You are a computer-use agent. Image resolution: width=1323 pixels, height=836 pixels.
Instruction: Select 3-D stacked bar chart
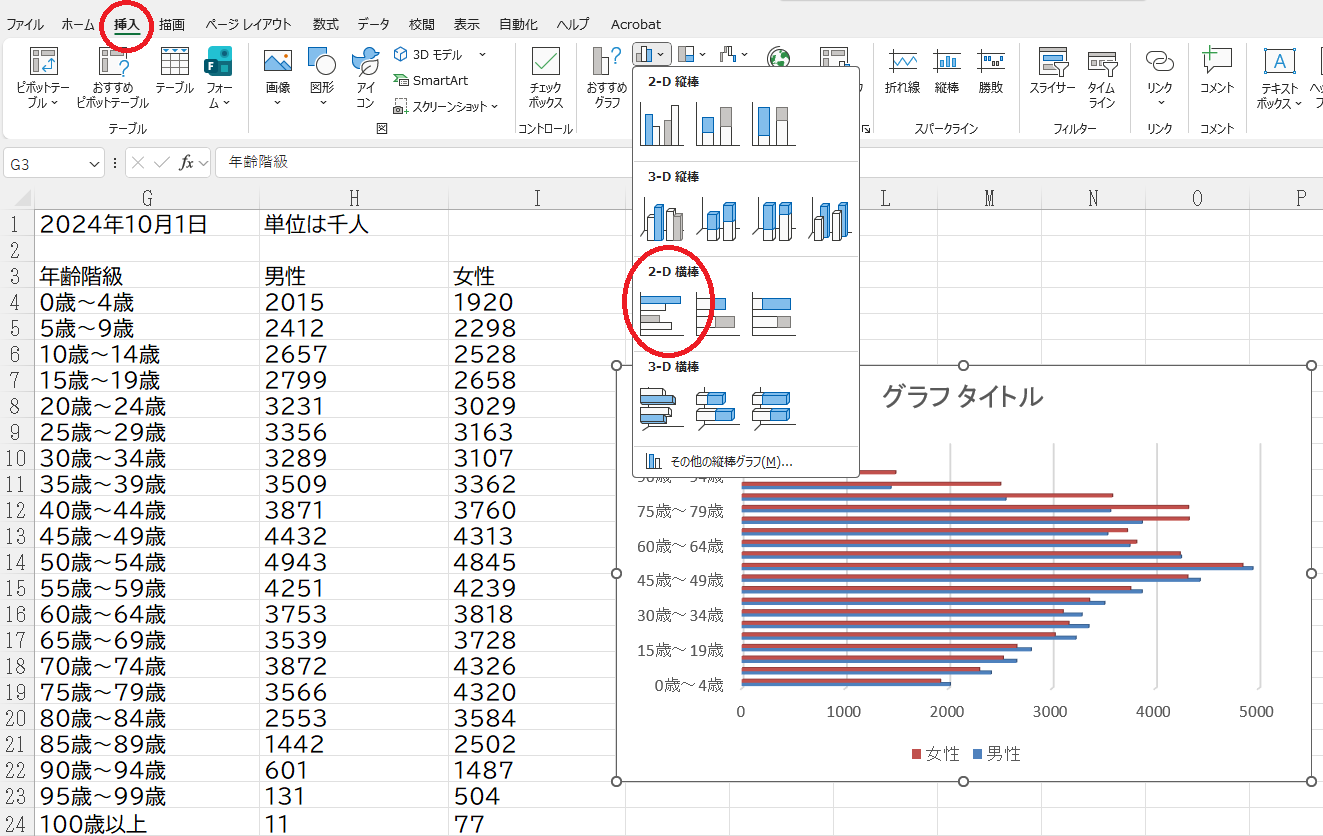coord(718,409)
